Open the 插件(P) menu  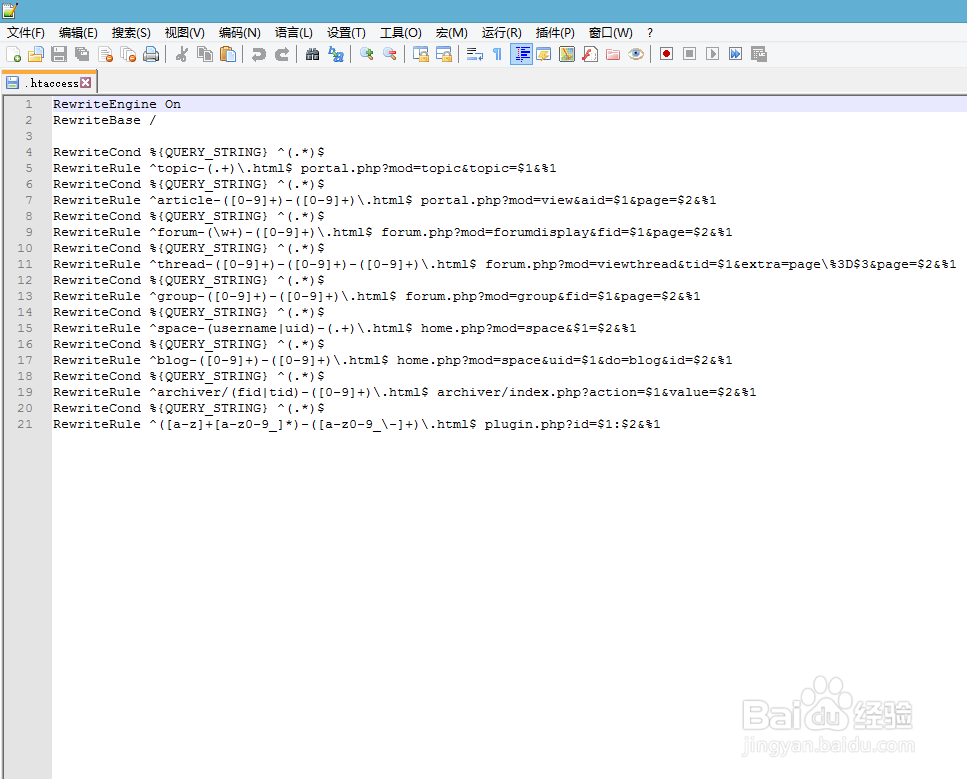click(x=555, y=33)
